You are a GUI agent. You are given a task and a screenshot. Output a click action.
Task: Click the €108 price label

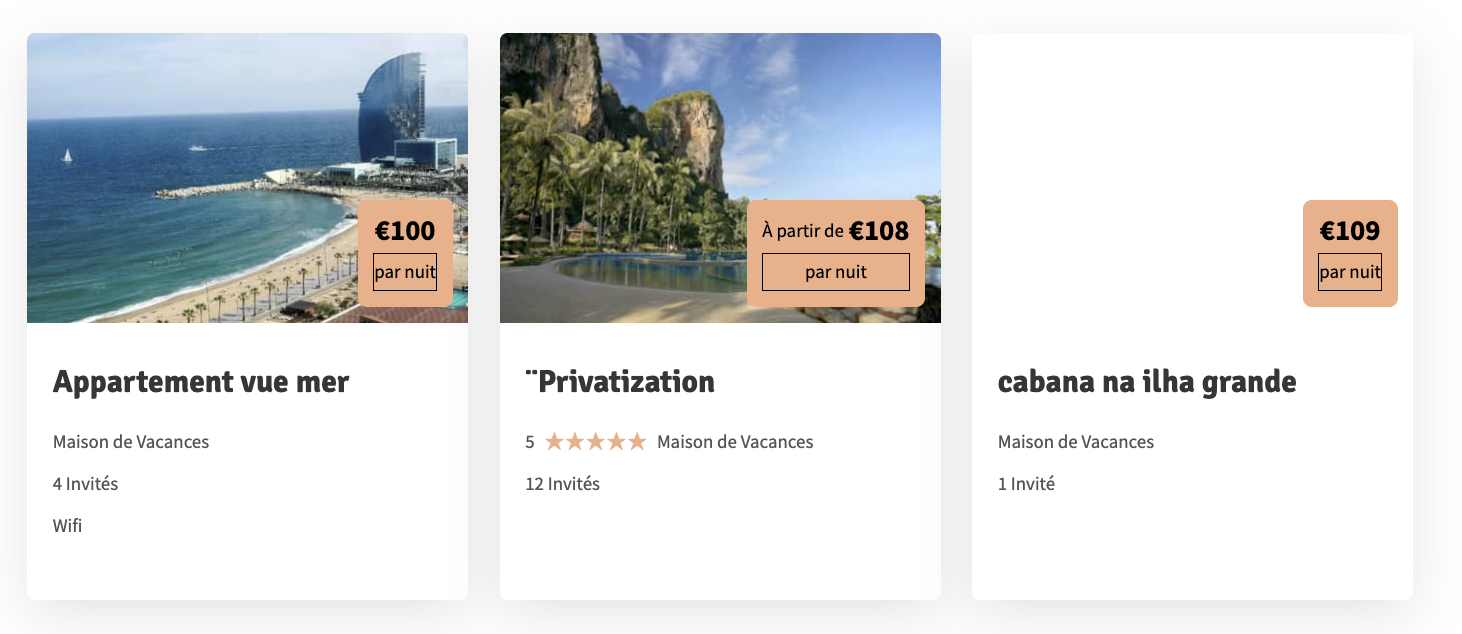tap(879, 231)
